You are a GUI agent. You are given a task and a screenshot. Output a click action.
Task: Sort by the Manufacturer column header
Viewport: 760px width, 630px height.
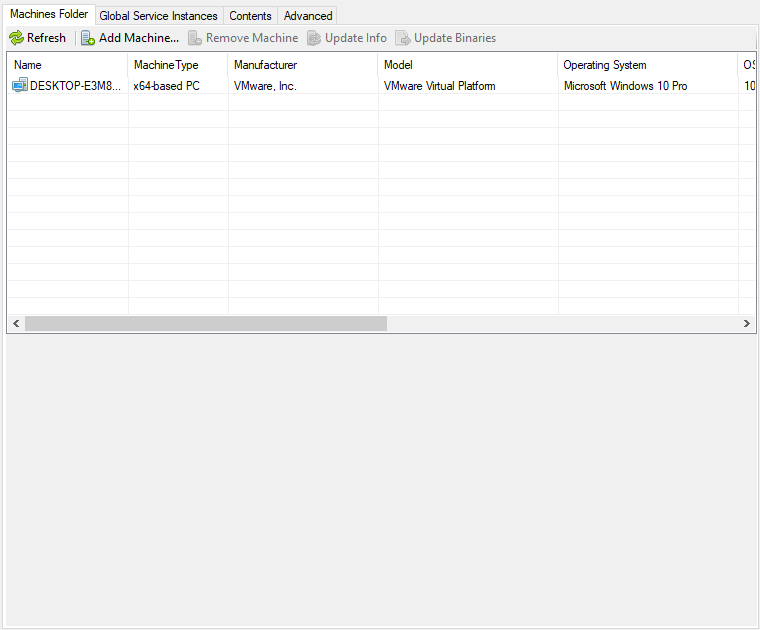[x=302, y=65]
